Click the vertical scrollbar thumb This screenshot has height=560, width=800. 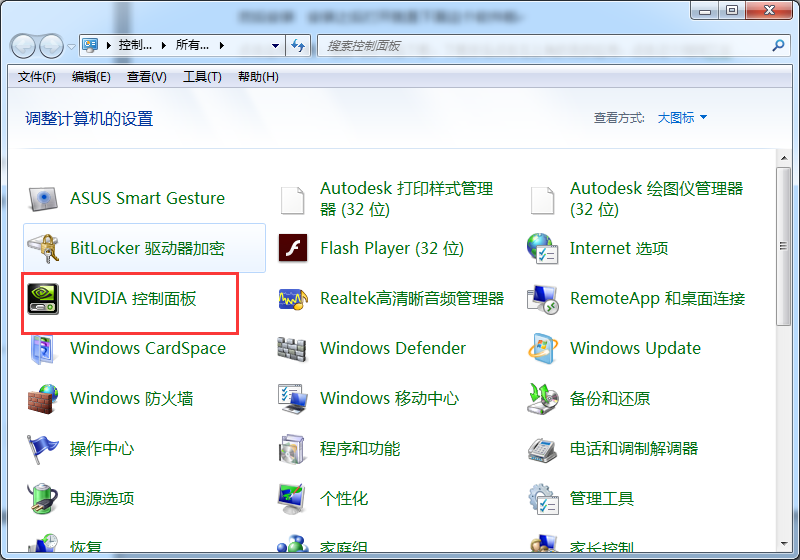coord(783,246)
